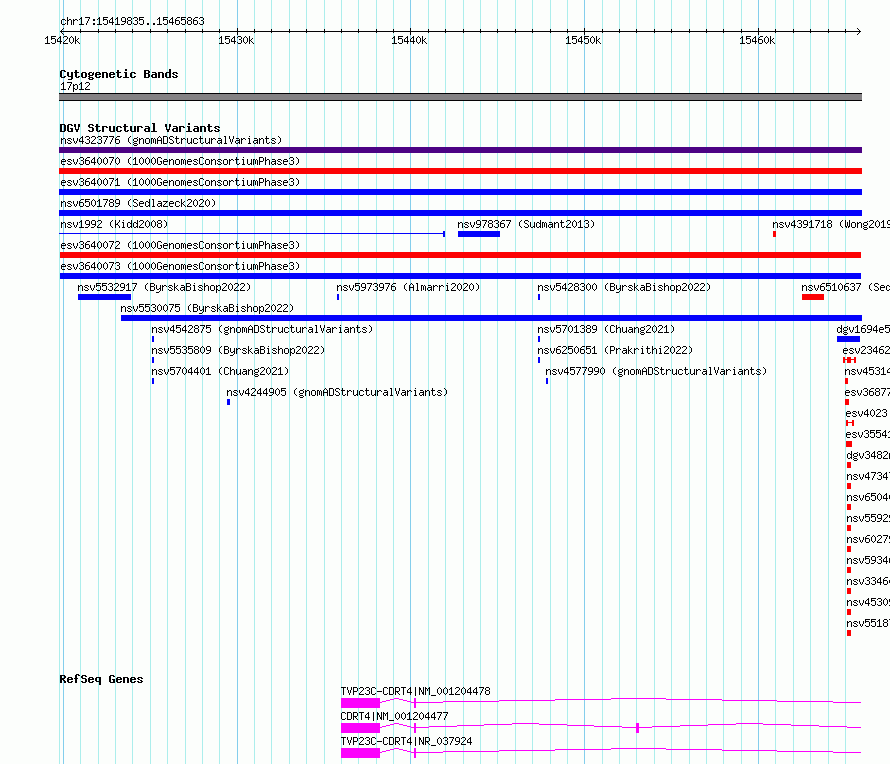
Task: Open the nsv5428300 (ByrskaBishop2022) label
Action: click(624, 287)
